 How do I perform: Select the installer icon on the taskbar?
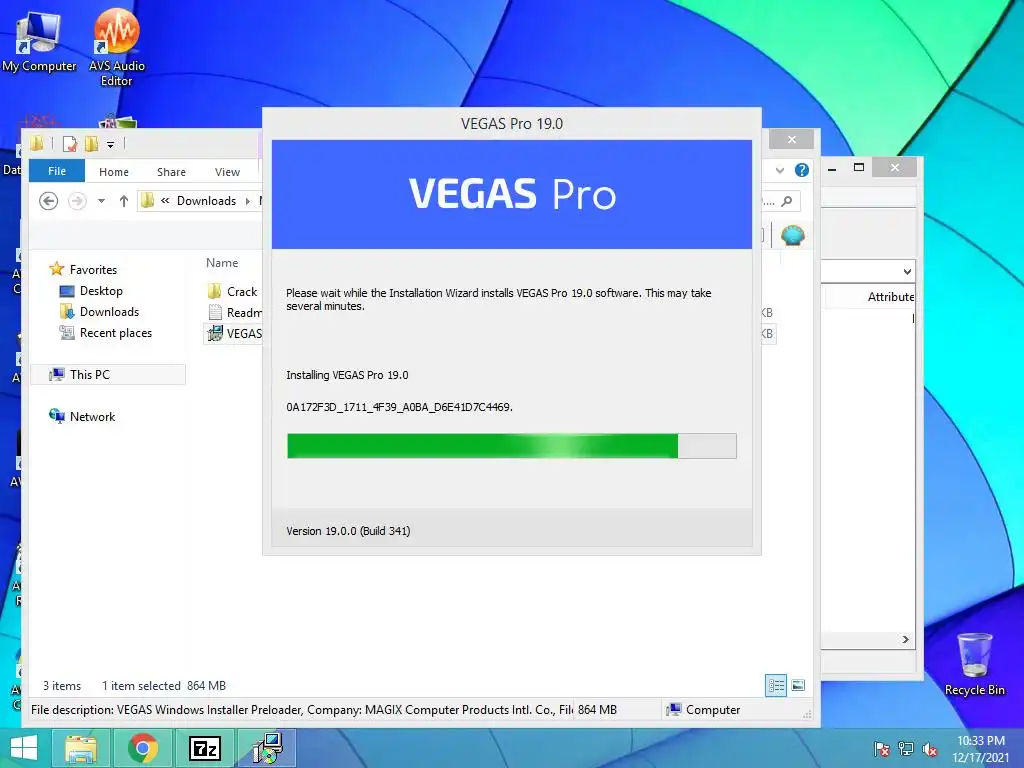[x=267, y=748]
